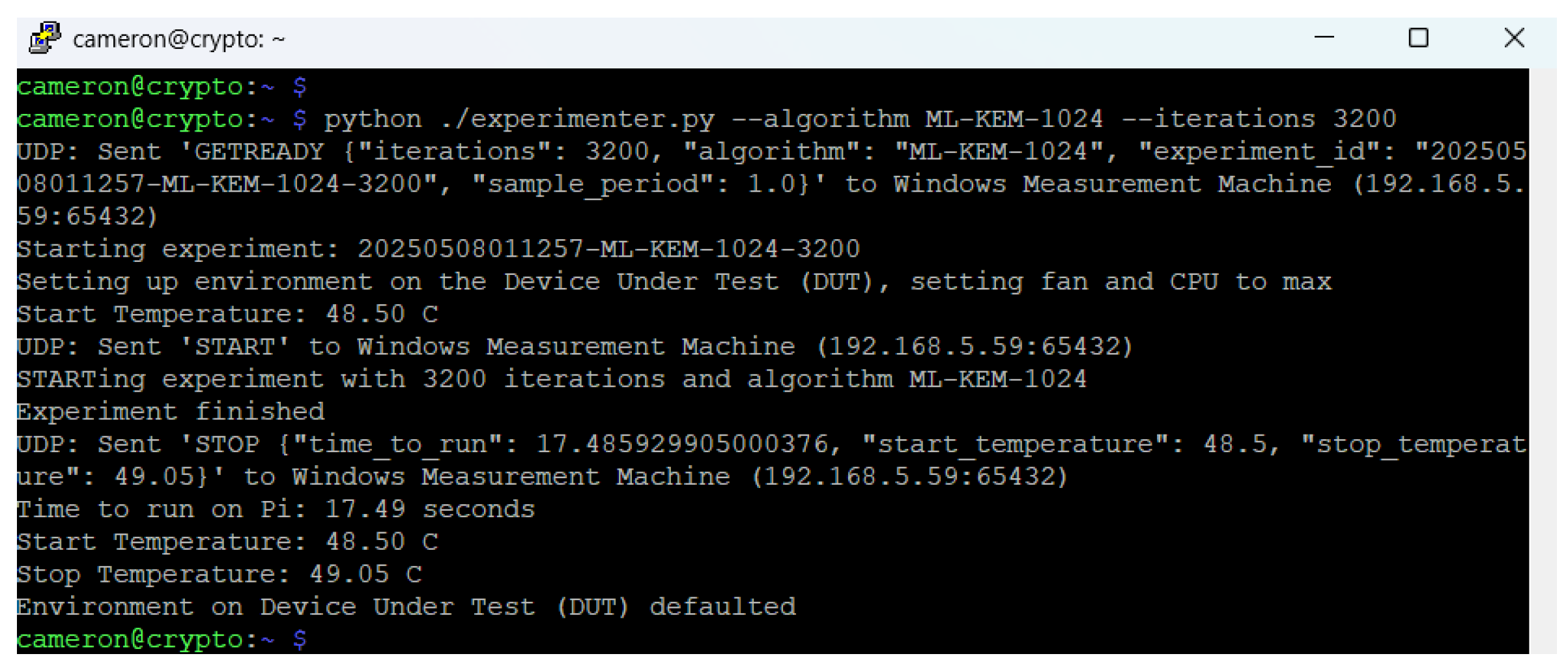Click the UDP Sent 'STOP' line
Screen dimensions: 1568x671
[772, 461]
